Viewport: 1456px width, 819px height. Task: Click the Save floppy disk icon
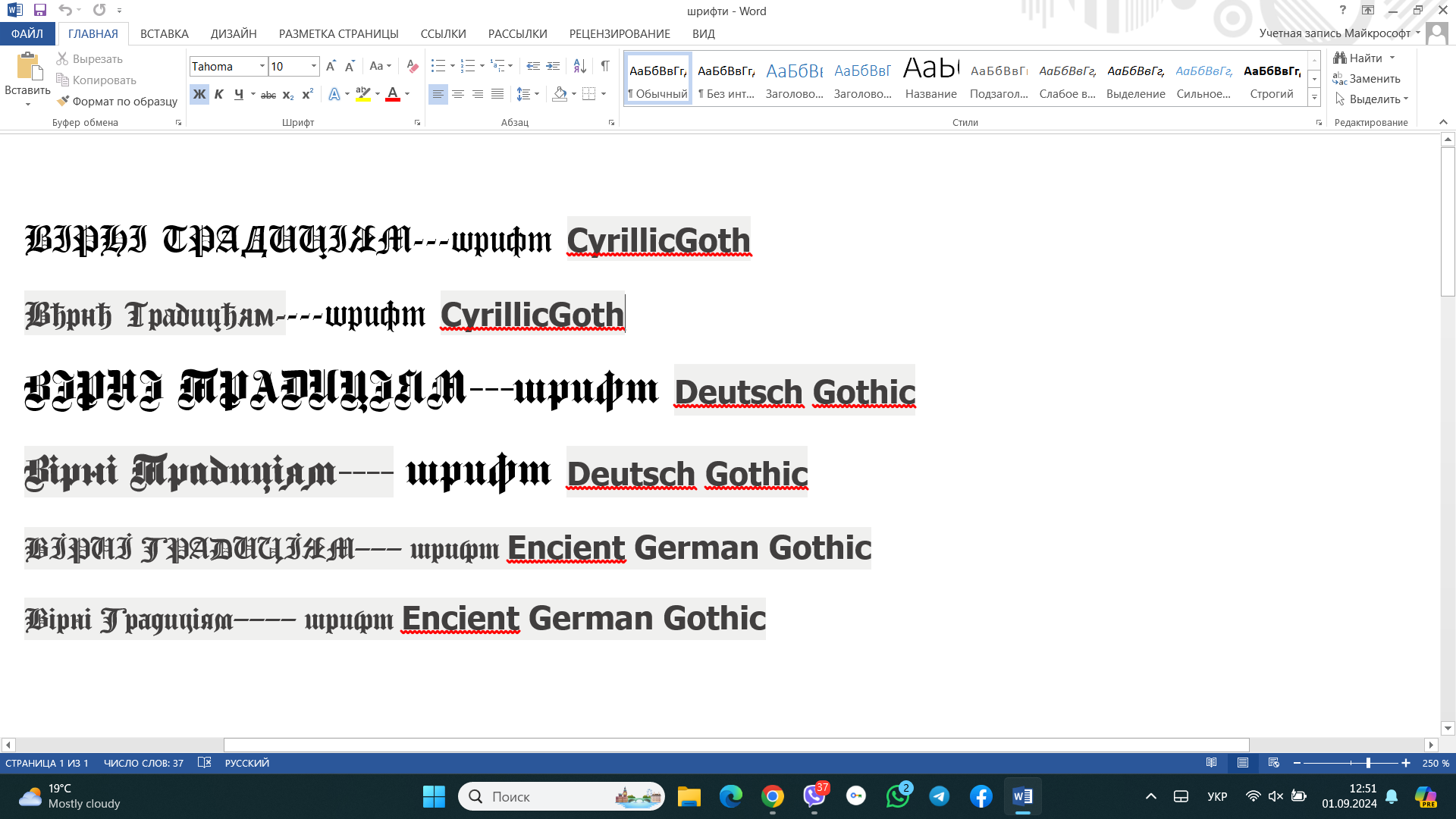pyautogui.click(x=40, y=10)
